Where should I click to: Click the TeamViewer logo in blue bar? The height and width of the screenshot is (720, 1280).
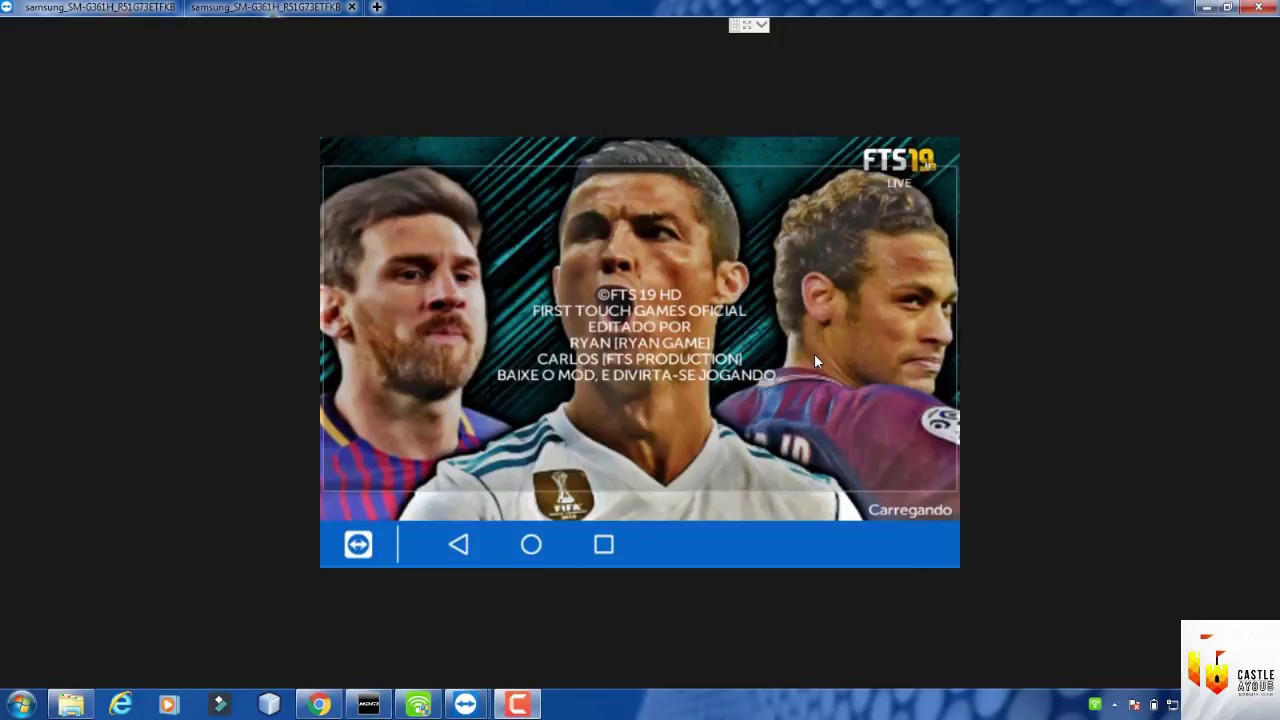(358, 544)
